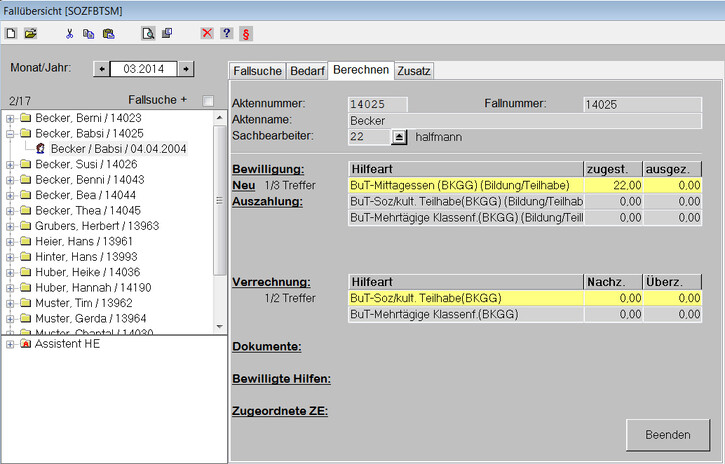This screenshot has height=464, width=725.
Task: Advance to next month with right arrow
Action: (x=185, y=69)
